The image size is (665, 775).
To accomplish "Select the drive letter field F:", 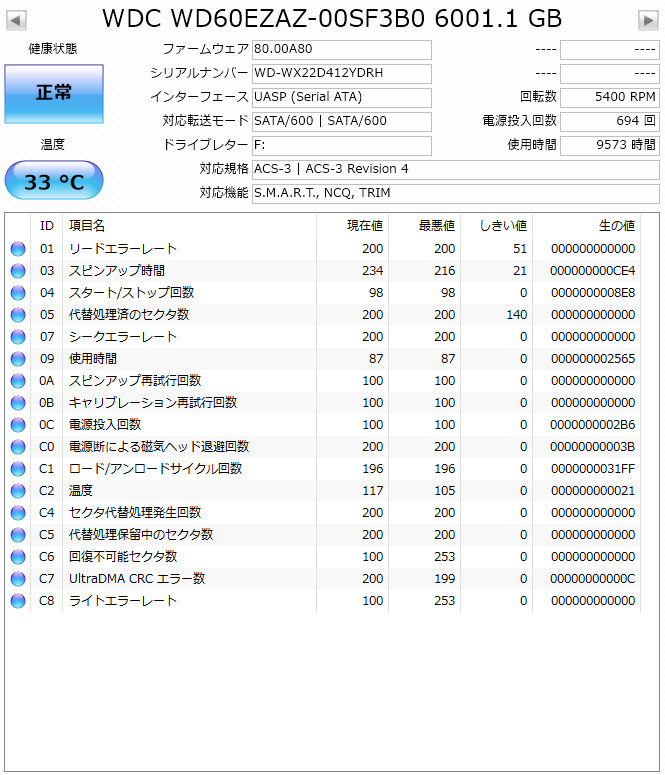I will (x=342, y=145).
